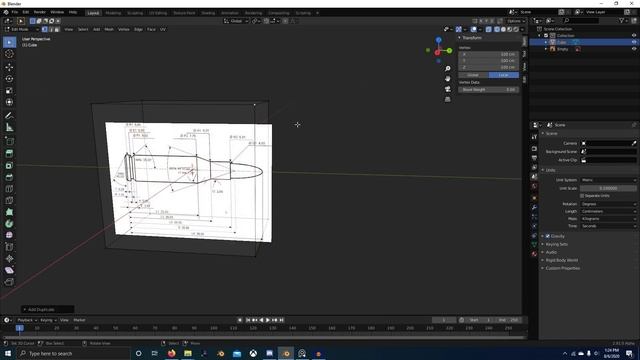This screenshot has width=640, height=360.
Task: Click the Global button in Transform panel
Action: [x=473, y=75]
